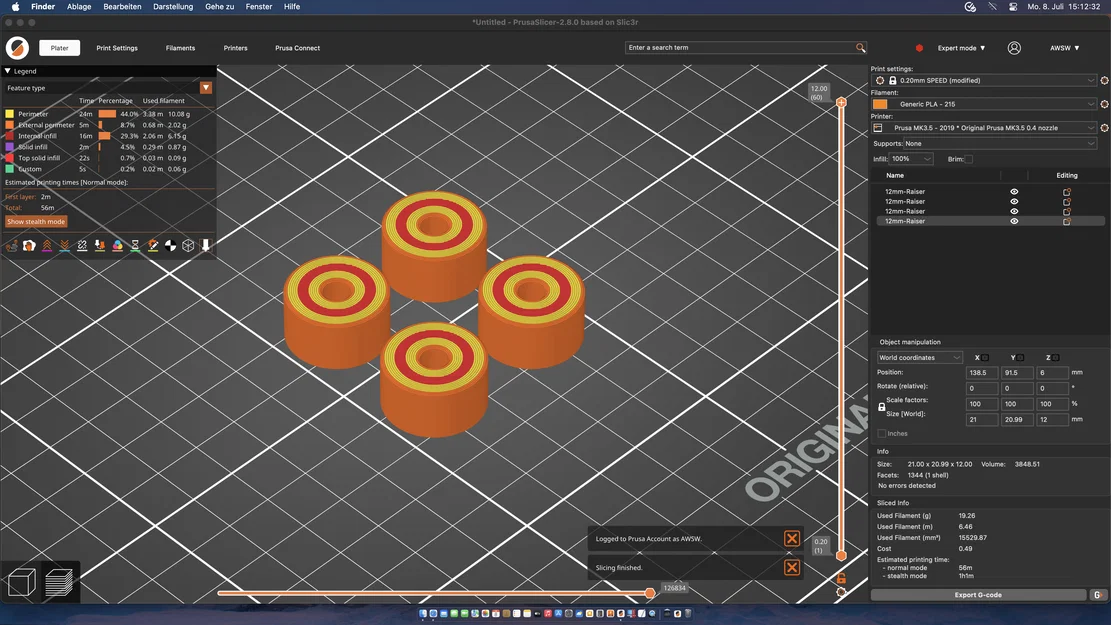Open the Feature type view dropdown
The image size is (1111, 625).
point(206,88)
